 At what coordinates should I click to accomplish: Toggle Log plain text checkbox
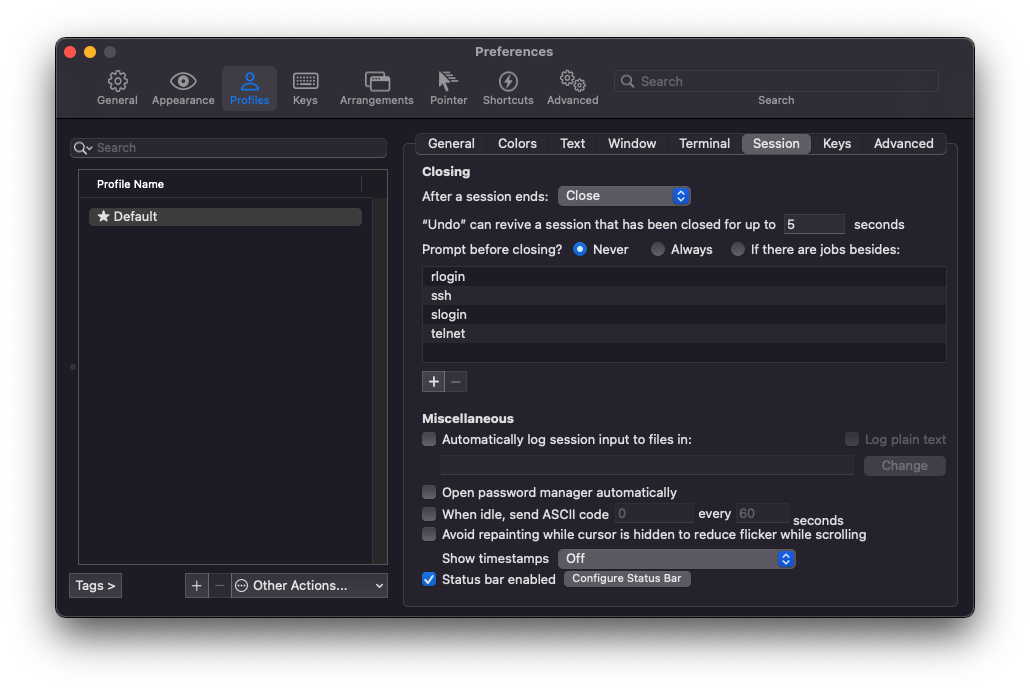[x=852, y=439]
